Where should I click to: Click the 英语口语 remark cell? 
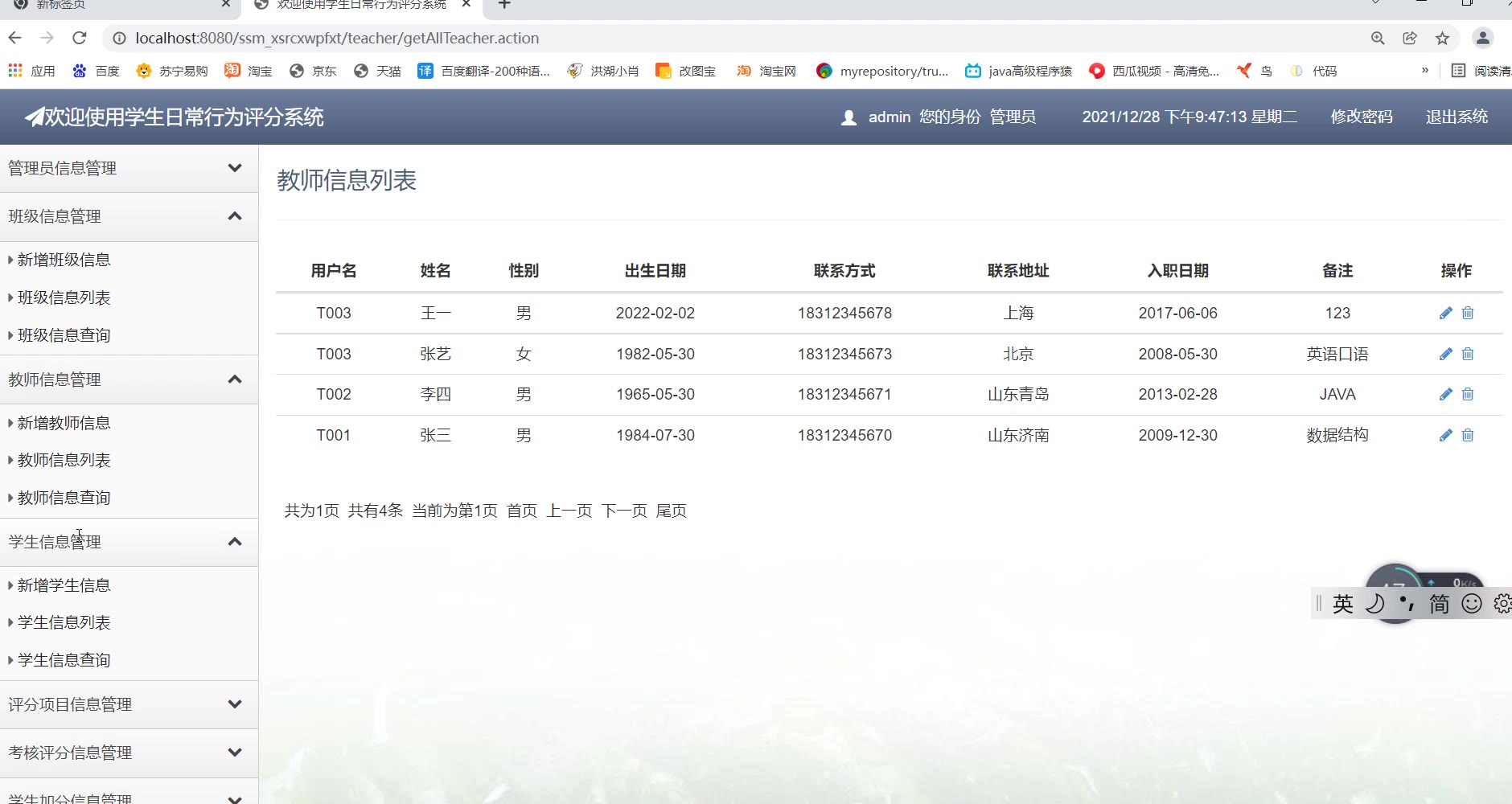click(1337, 354)
